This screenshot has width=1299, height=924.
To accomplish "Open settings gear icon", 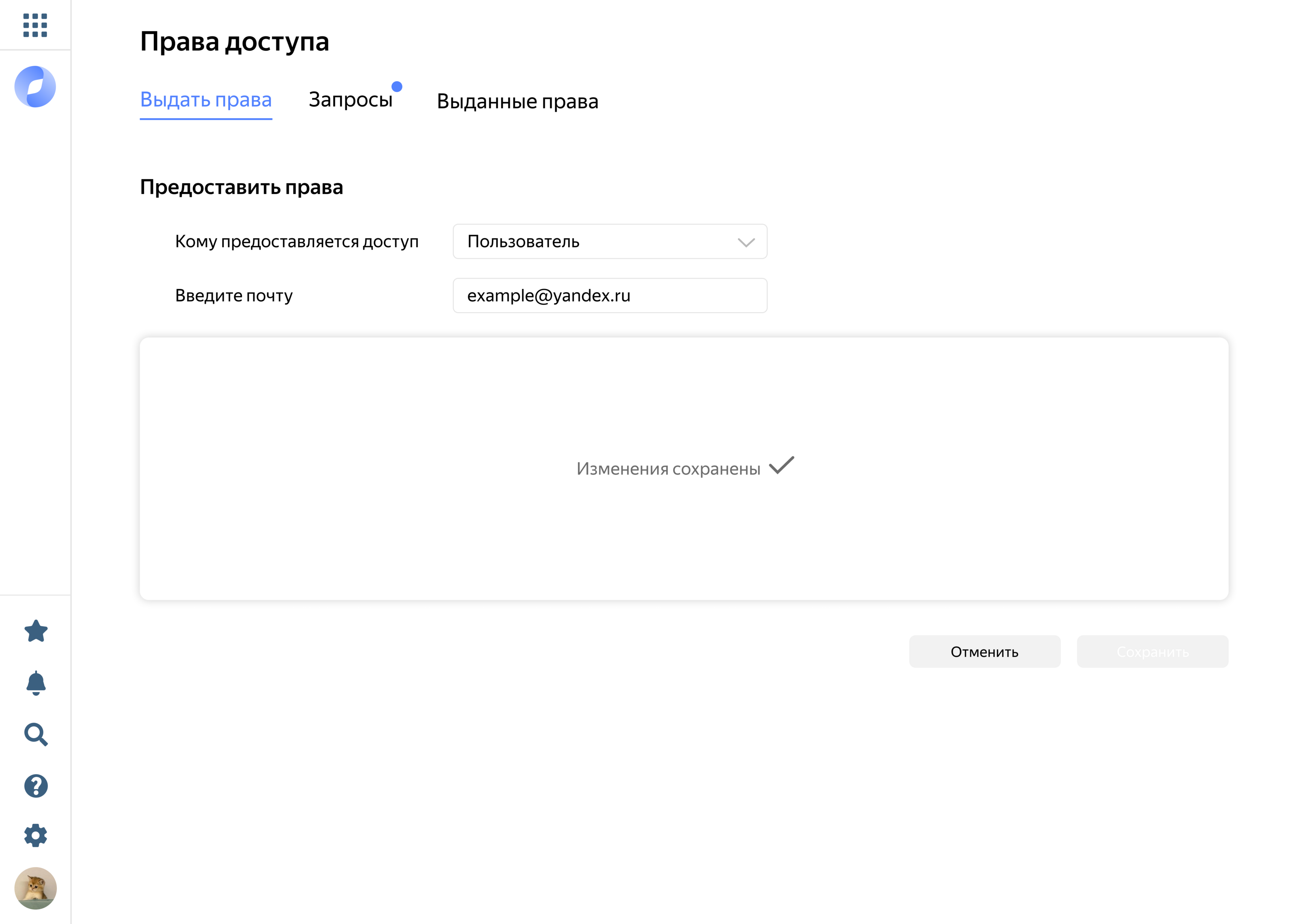I will pos(36,835).
